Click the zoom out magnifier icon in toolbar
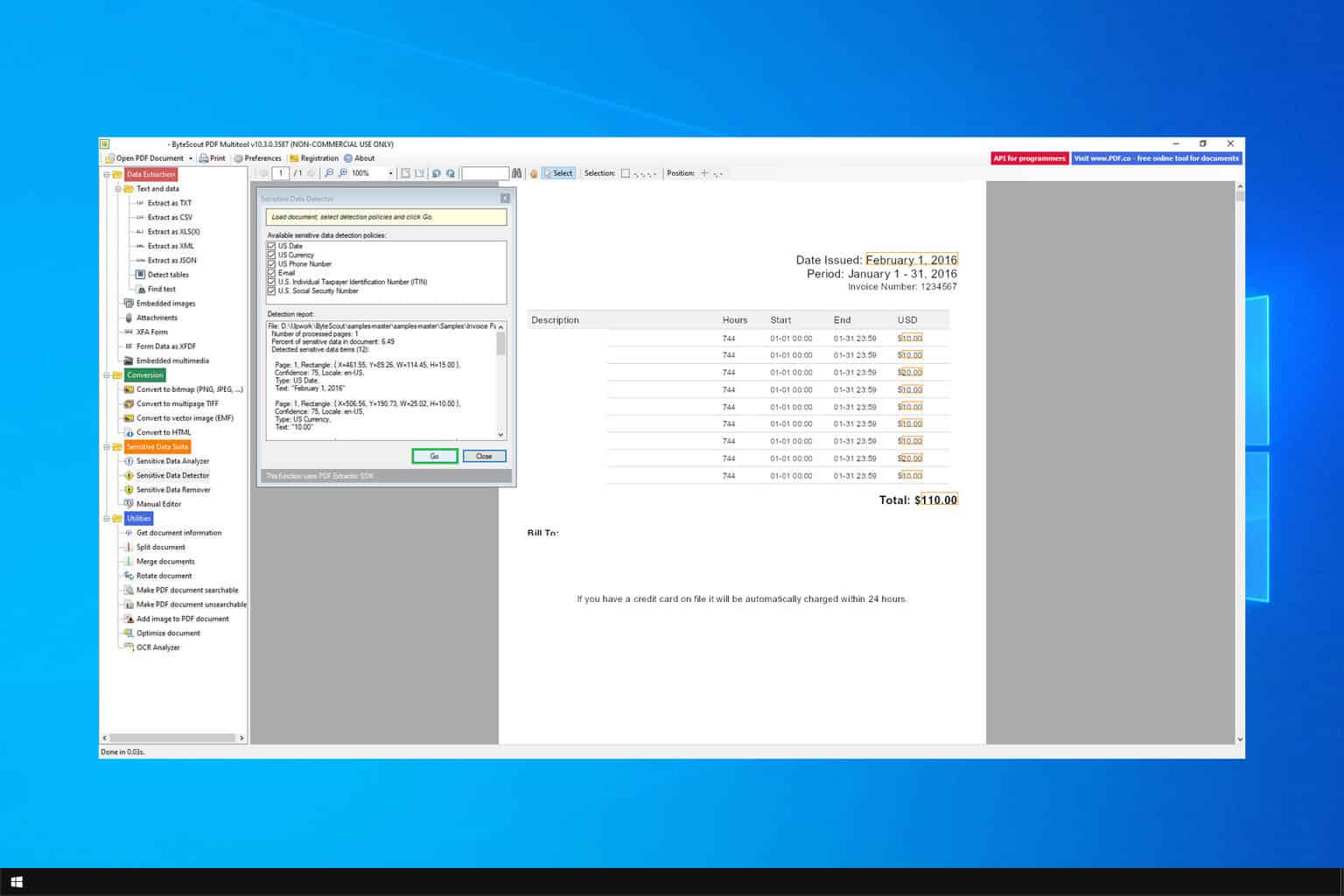This screenshot has height=896, width=1344. tap(329, 173)
